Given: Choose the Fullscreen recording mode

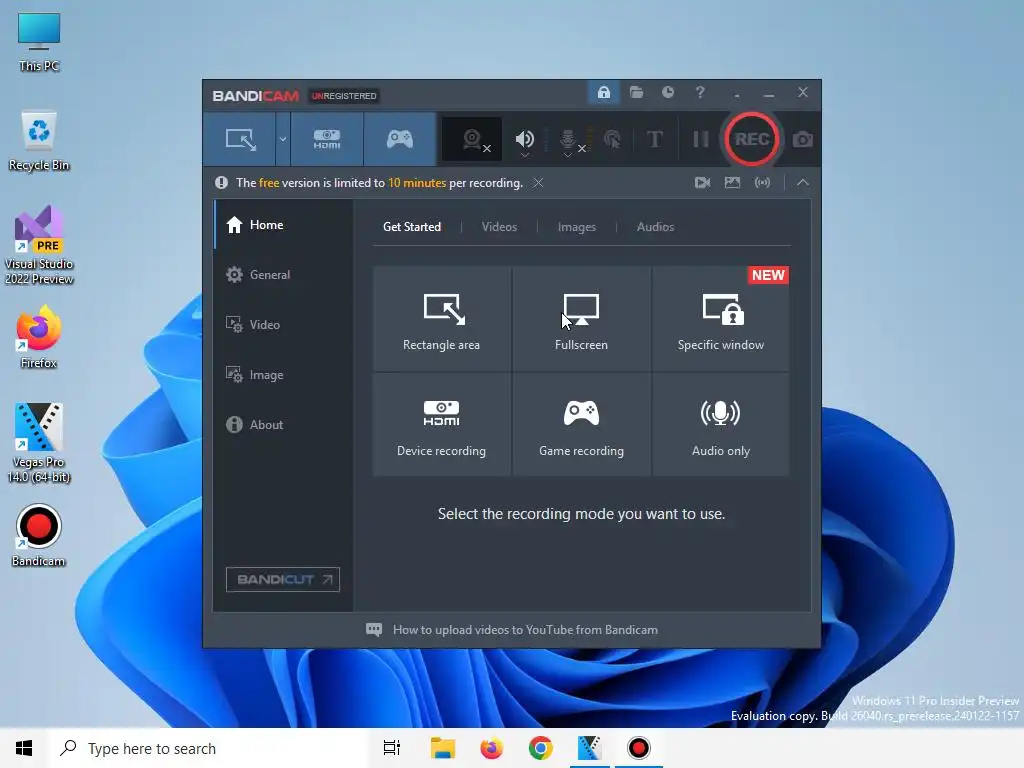Looking at the screenshot, I should click(581, 319).
